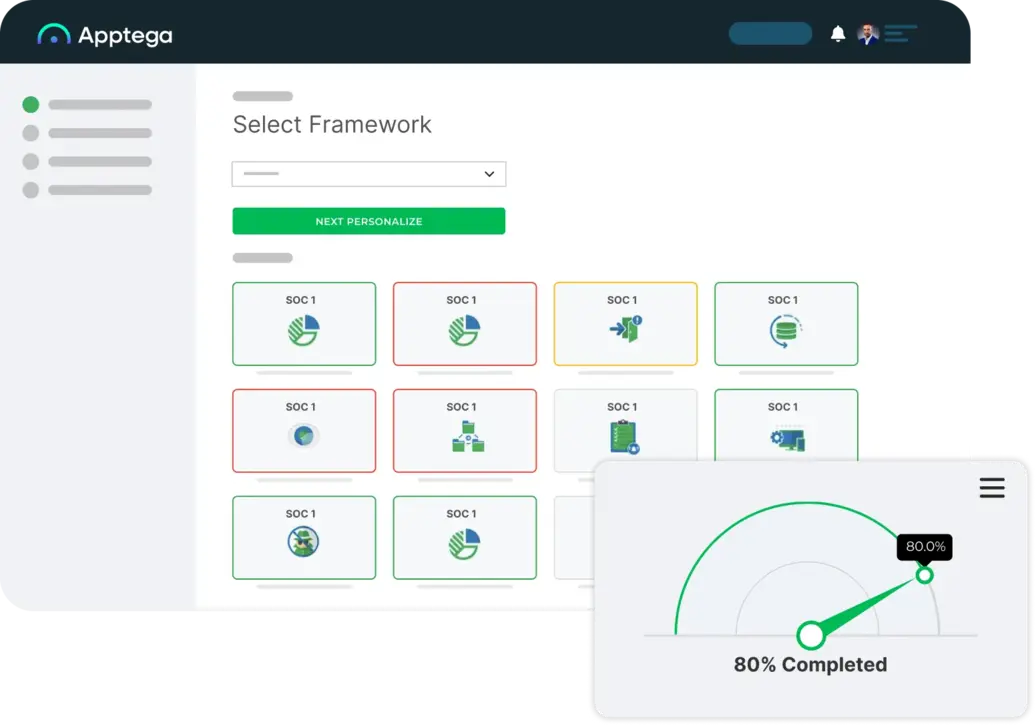Click the pie chart icon in the first green card
The image size is (1036, 726).
[304, 330]
